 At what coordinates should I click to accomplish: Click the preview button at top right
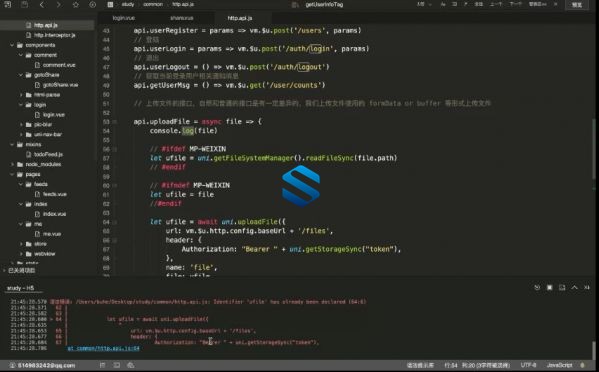(576, 5)
